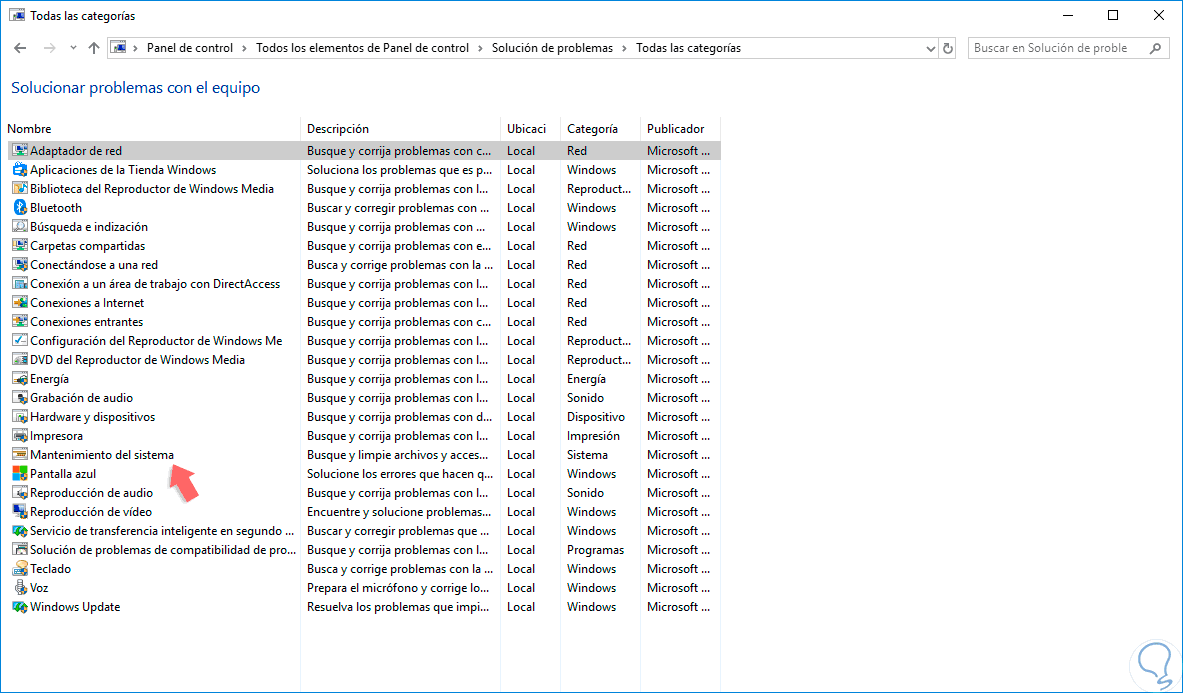Screen dimensions: 1183x693
Task: Click the Biblioteca del Reproductor de Windows Media icon
Action: click(x=20, y=189)
